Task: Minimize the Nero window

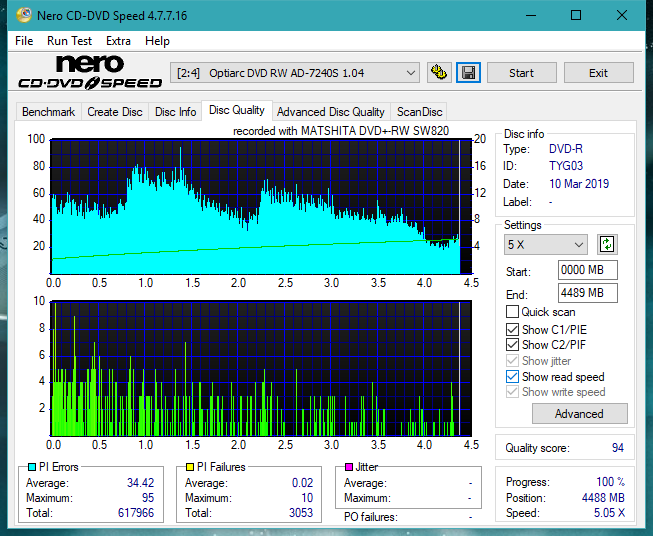Action: click(x=531, y=15)
